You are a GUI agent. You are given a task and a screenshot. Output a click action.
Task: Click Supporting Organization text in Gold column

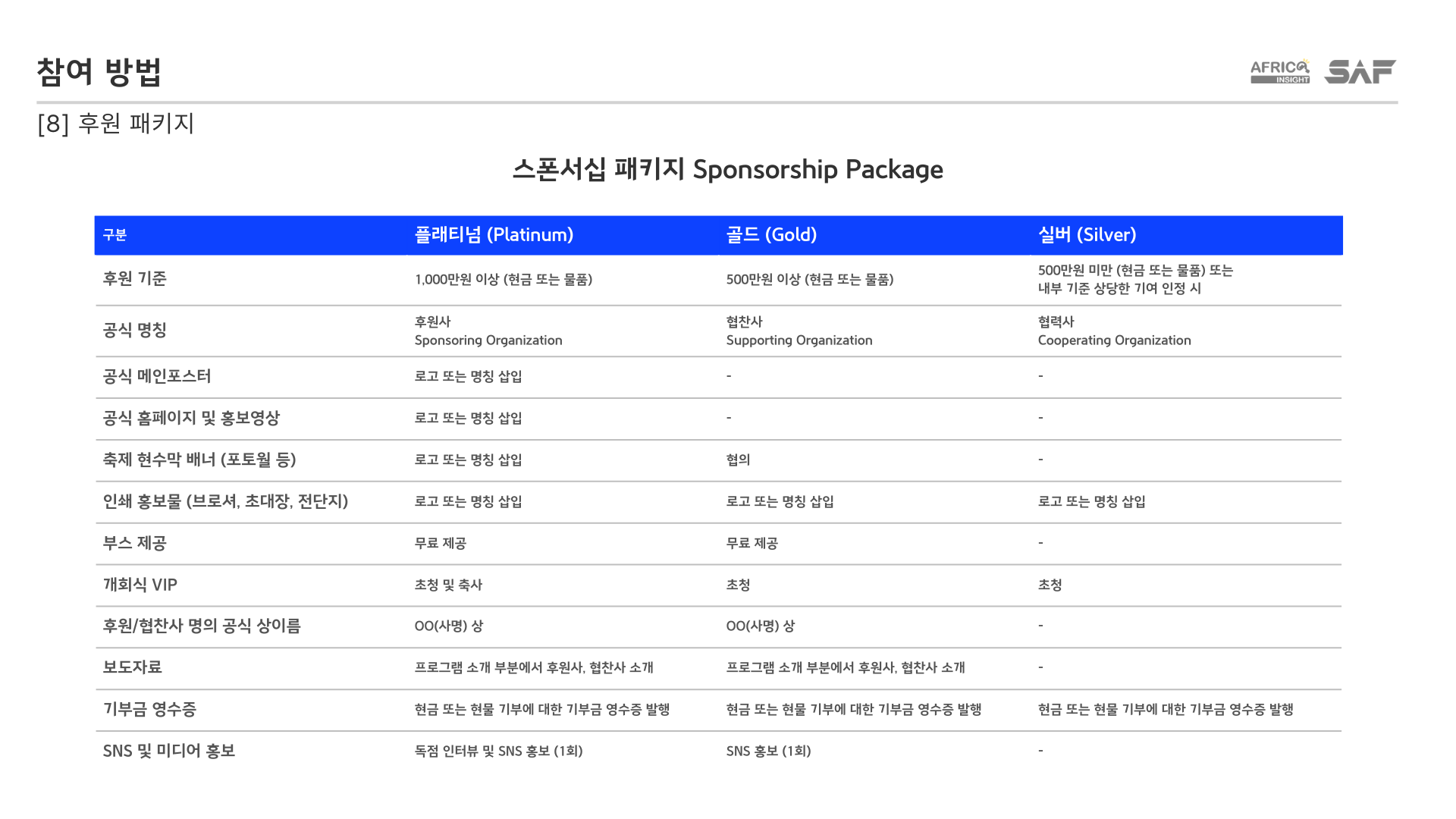coord(799,340)
